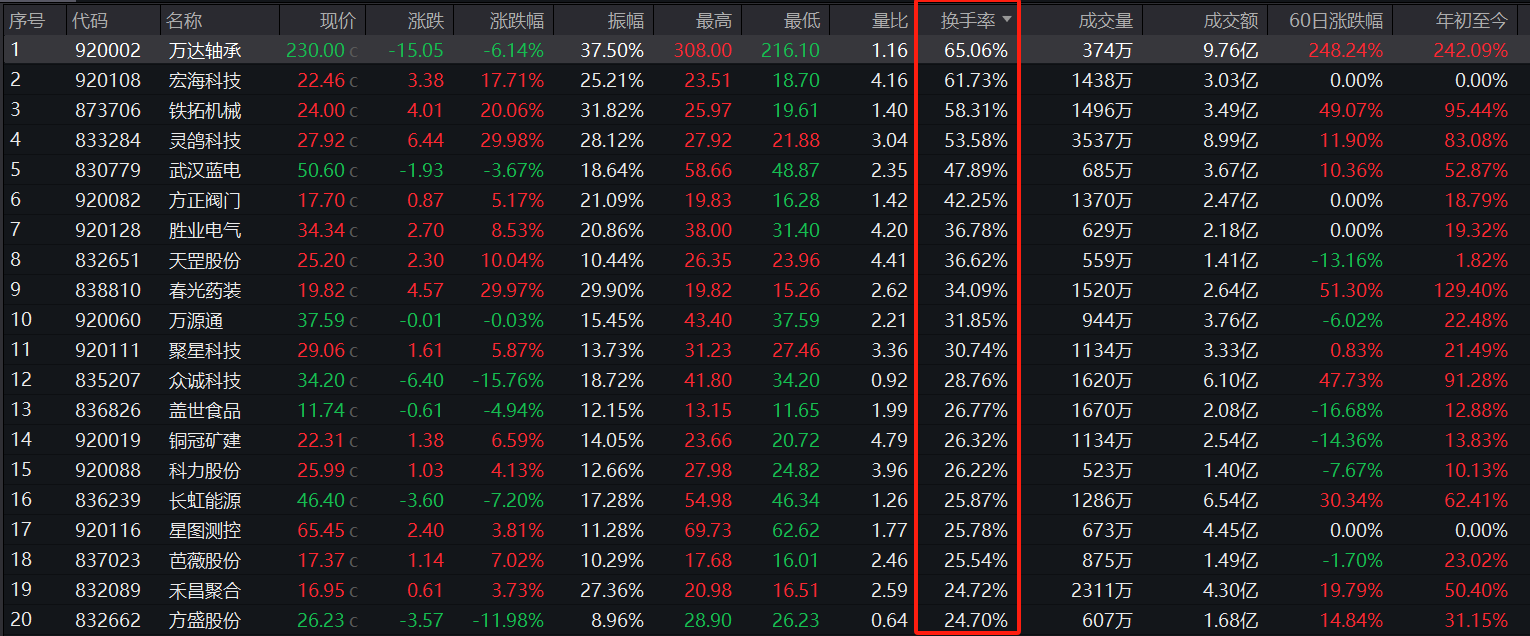Click change percent 29.98%
1530x636 pixels.
pyautogui.click(x=512, y=140)
